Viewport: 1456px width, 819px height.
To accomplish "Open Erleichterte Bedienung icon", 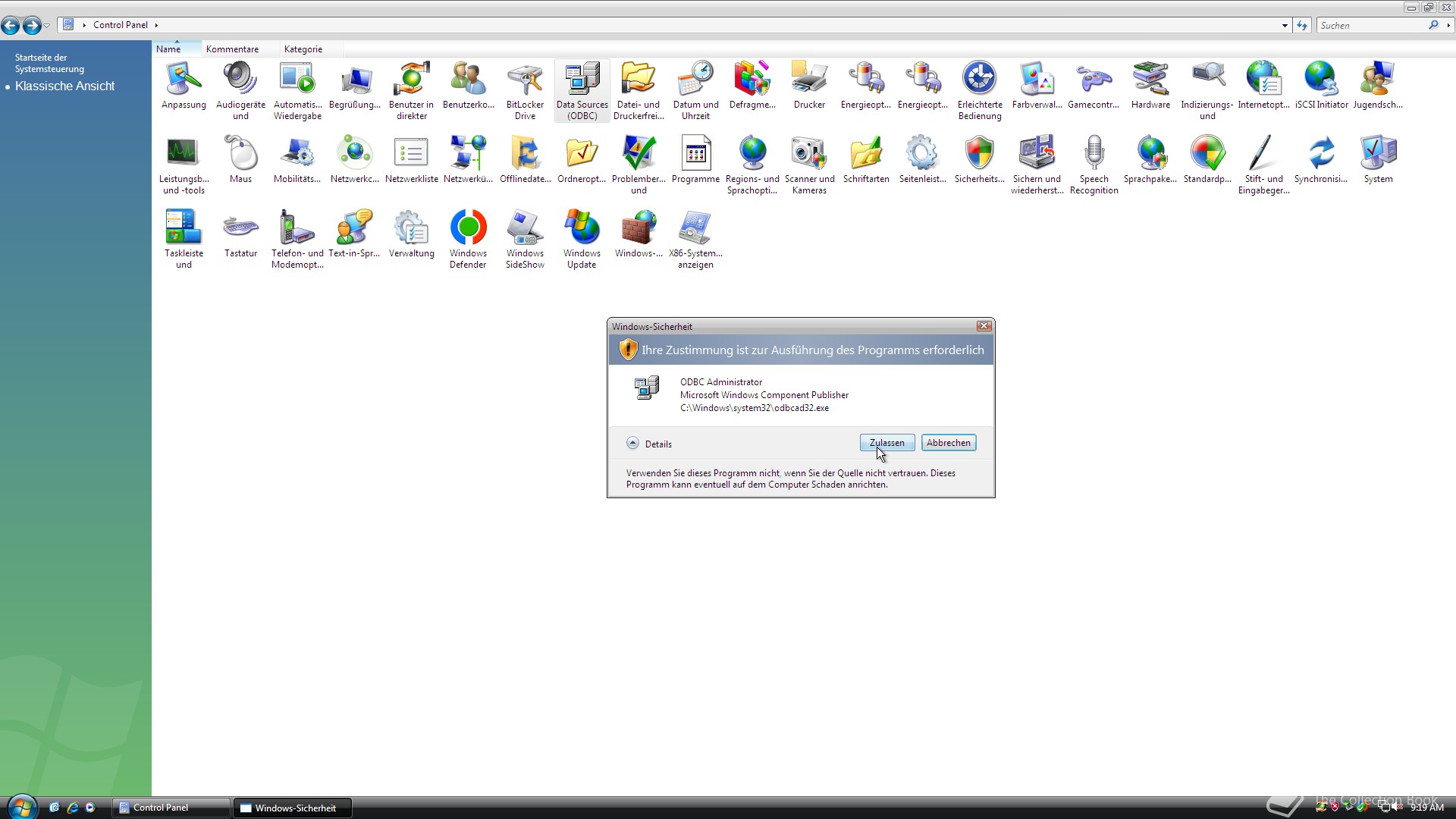I will coord(980,91).
